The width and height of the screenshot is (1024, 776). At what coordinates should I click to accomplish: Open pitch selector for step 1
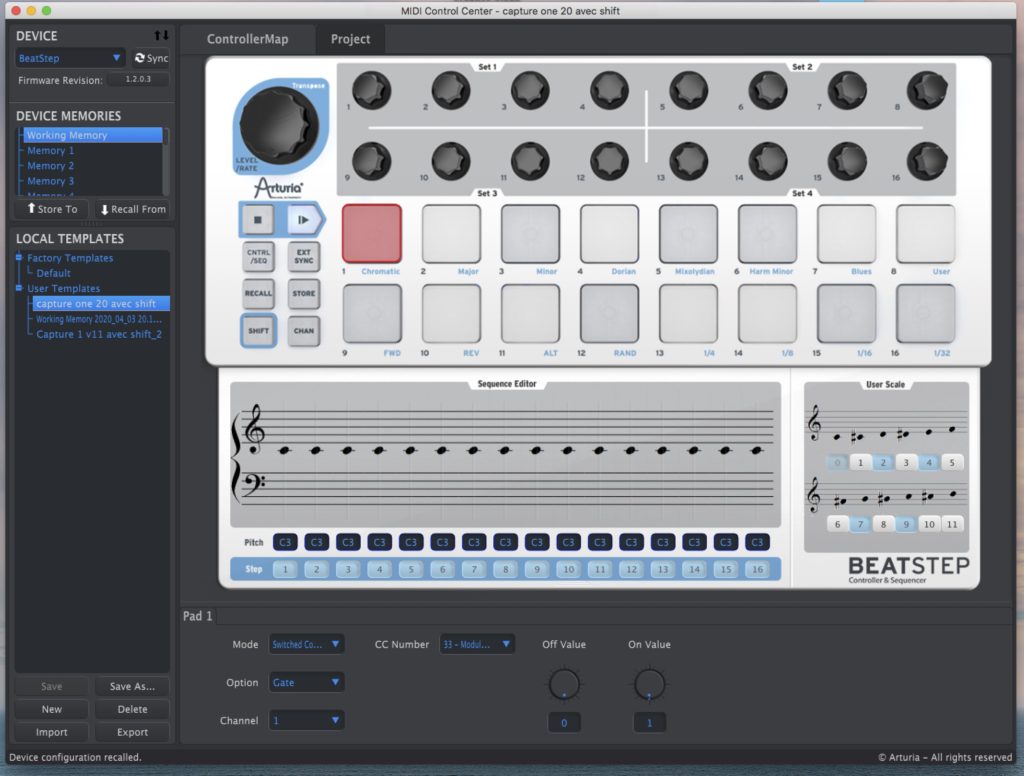[285, 542]
